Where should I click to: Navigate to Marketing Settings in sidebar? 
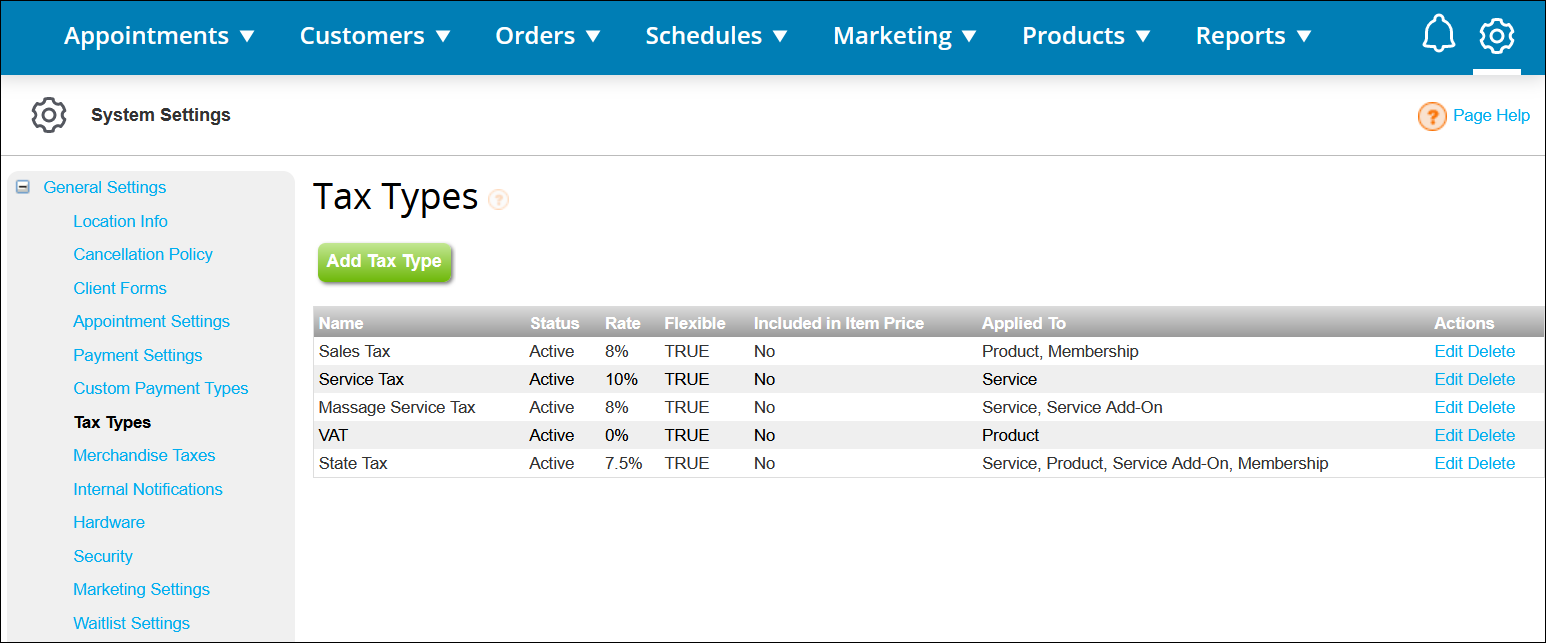point(142,589)
